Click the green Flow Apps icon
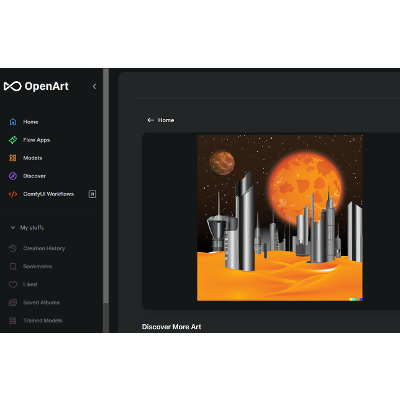Viewport: 400px width, 400px height. (x=13, y=140)
